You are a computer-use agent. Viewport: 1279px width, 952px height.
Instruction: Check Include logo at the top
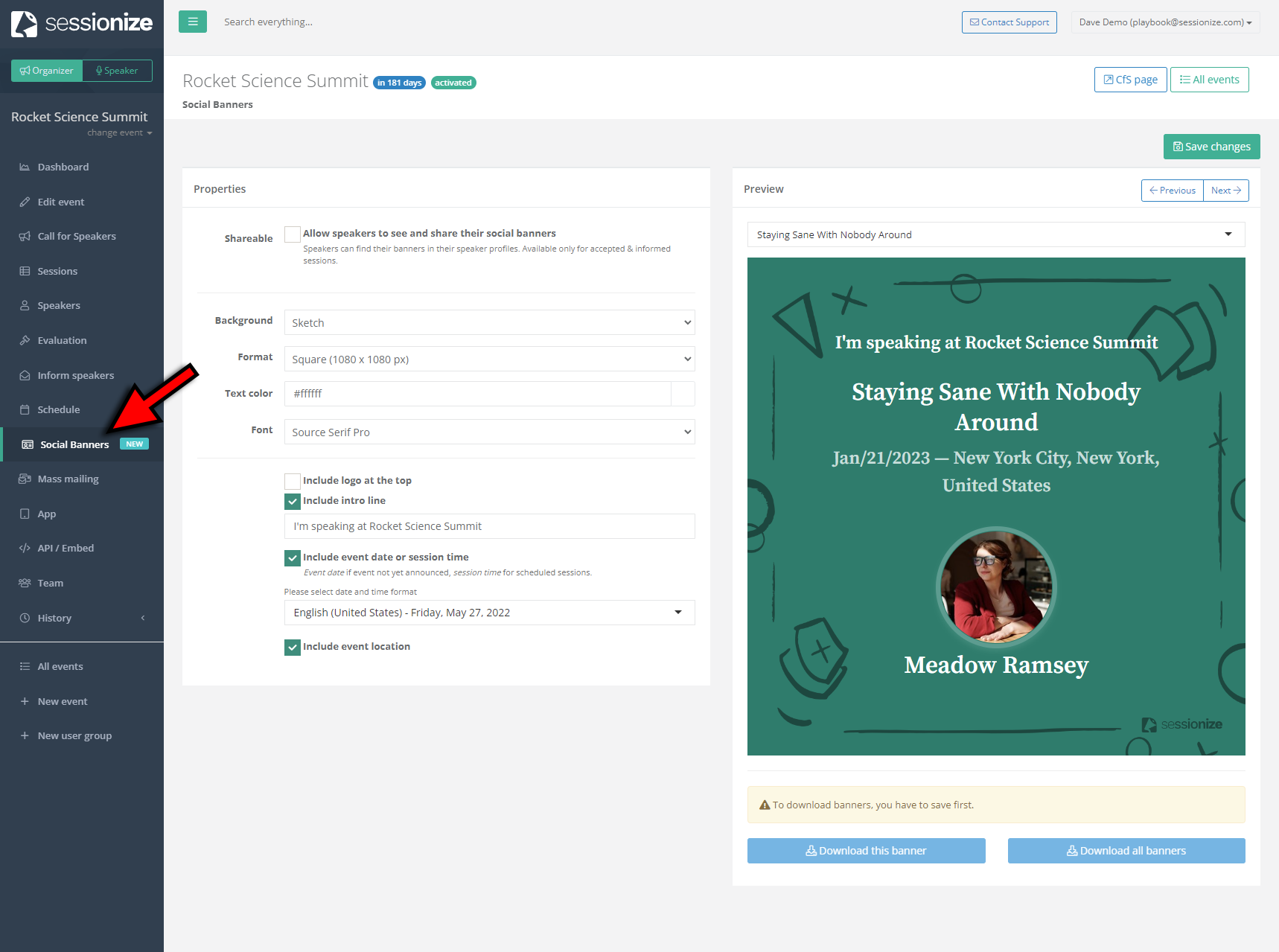(x=293, y=482)
